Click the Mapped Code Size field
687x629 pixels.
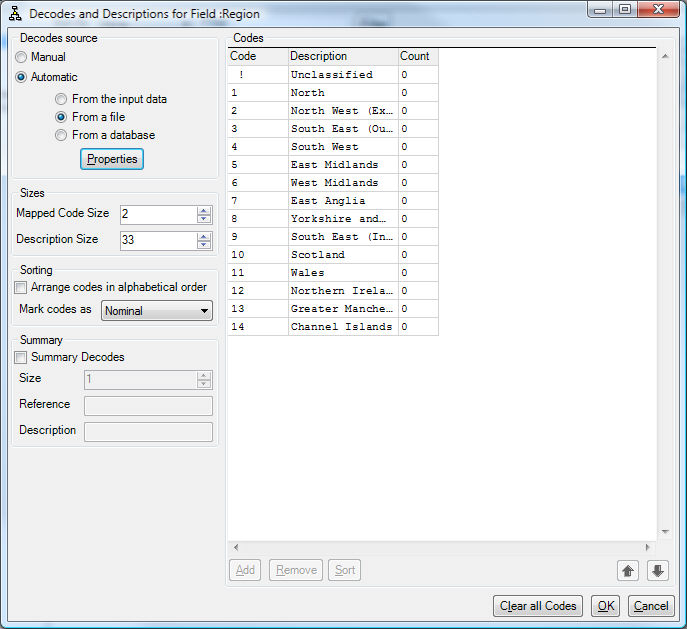coord(159,215)
